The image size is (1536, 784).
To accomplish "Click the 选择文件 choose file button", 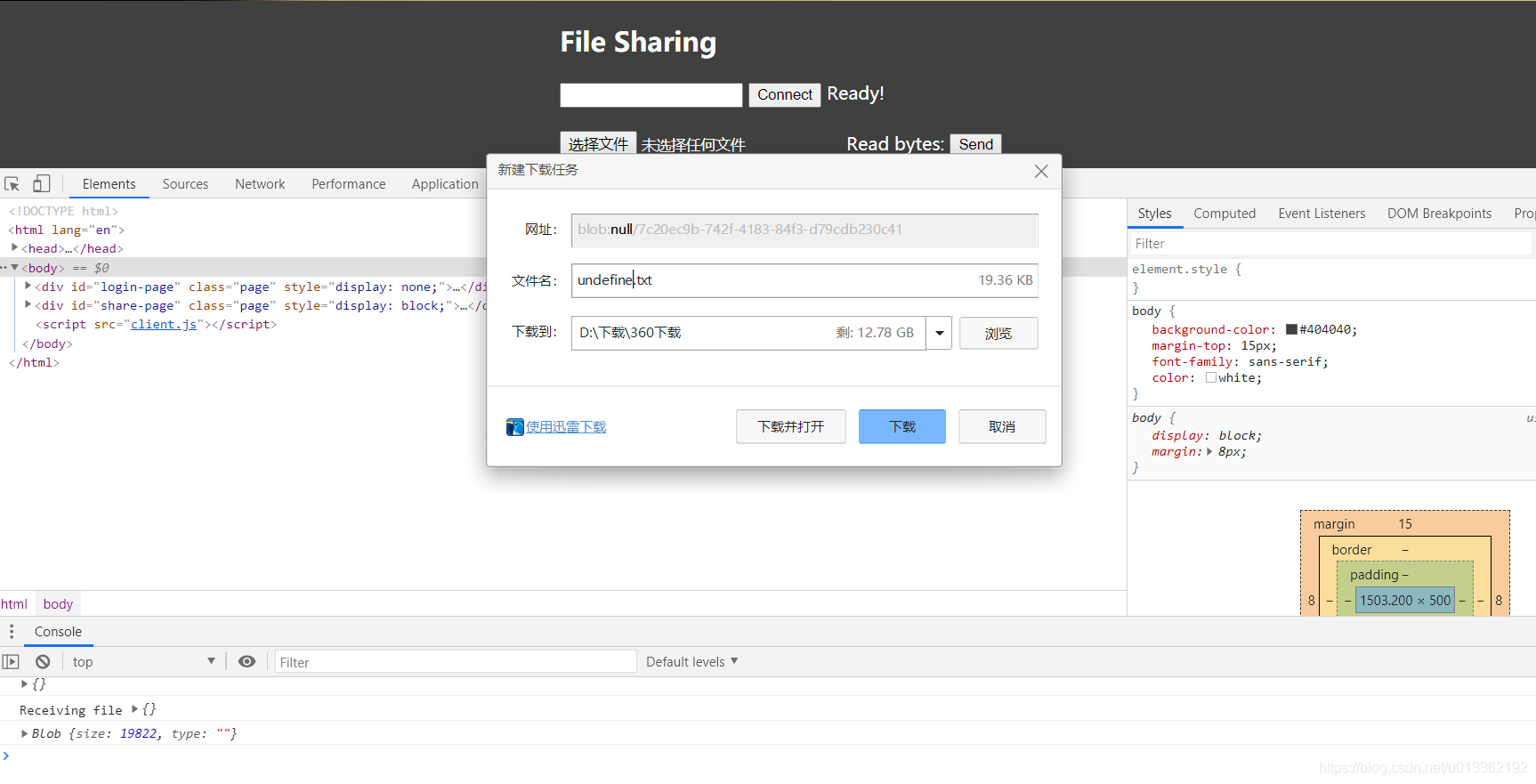I will (x=598, y=144).
